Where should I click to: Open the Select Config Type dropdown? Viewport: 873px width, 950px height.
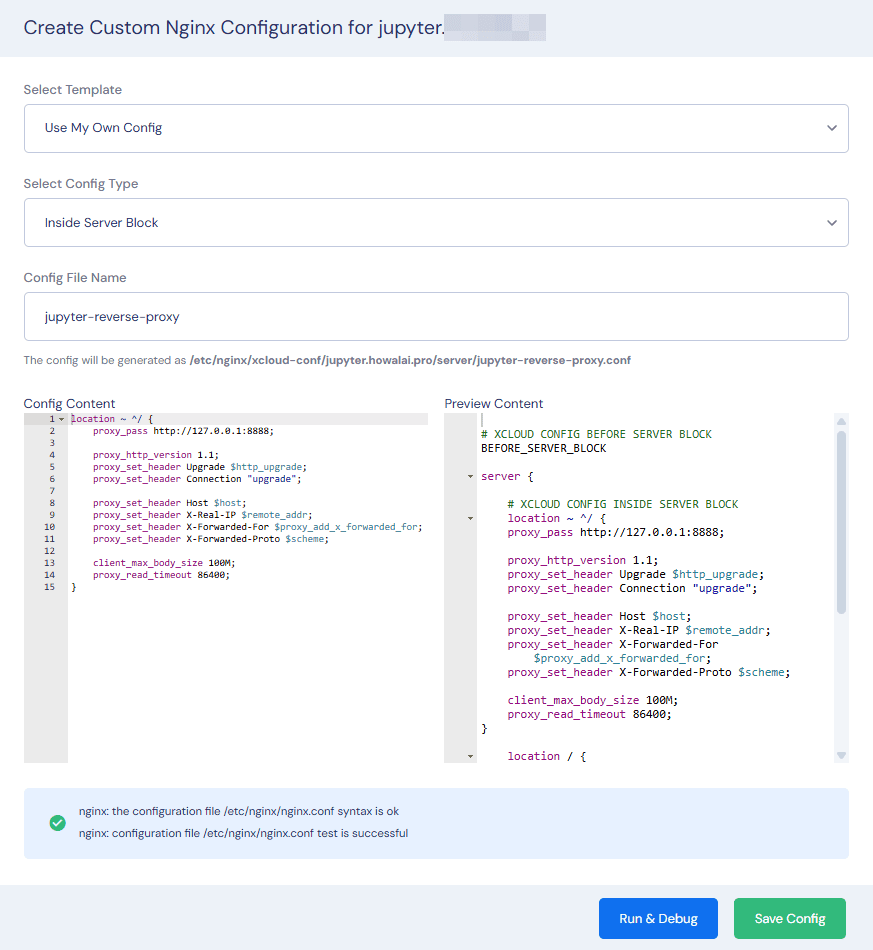coord(436,222)
